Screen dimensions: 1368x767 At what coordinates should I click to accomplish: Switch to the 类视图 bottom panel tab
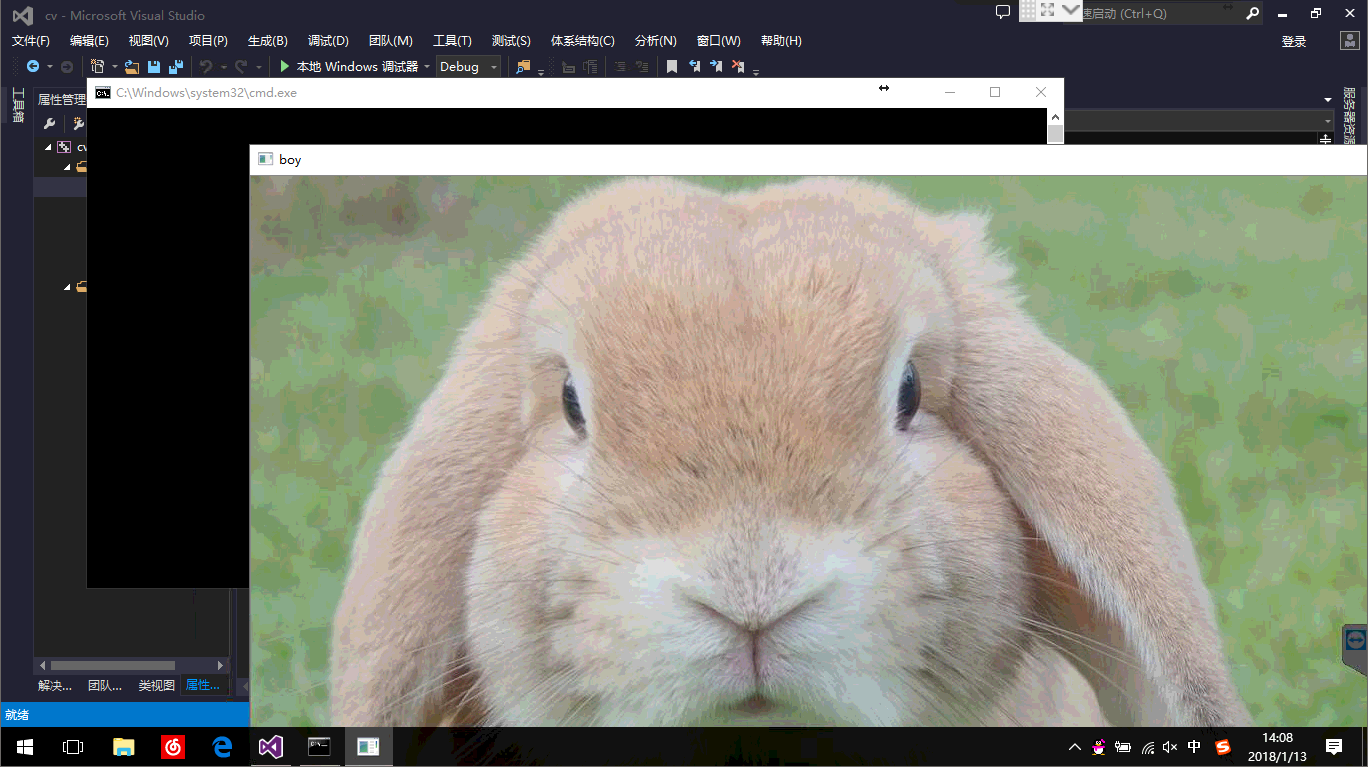click(x=156, y=685)
